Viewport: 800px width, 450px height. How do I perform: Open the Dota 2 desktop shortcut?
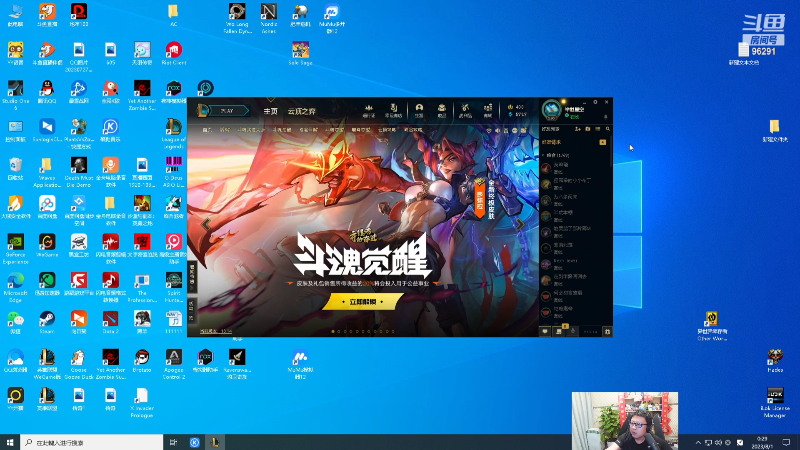pyautogui.click(x=110, y=322)
